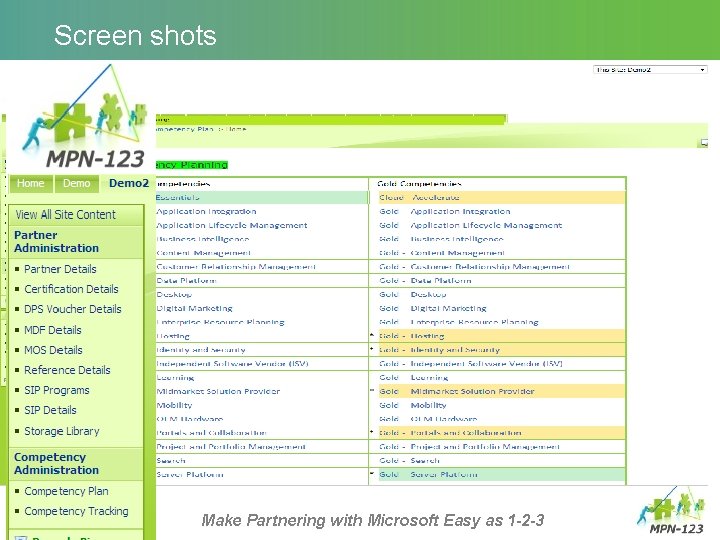720x540 pixels.
Task: Open Certification Details in sidebar
Action: point(71,289)
